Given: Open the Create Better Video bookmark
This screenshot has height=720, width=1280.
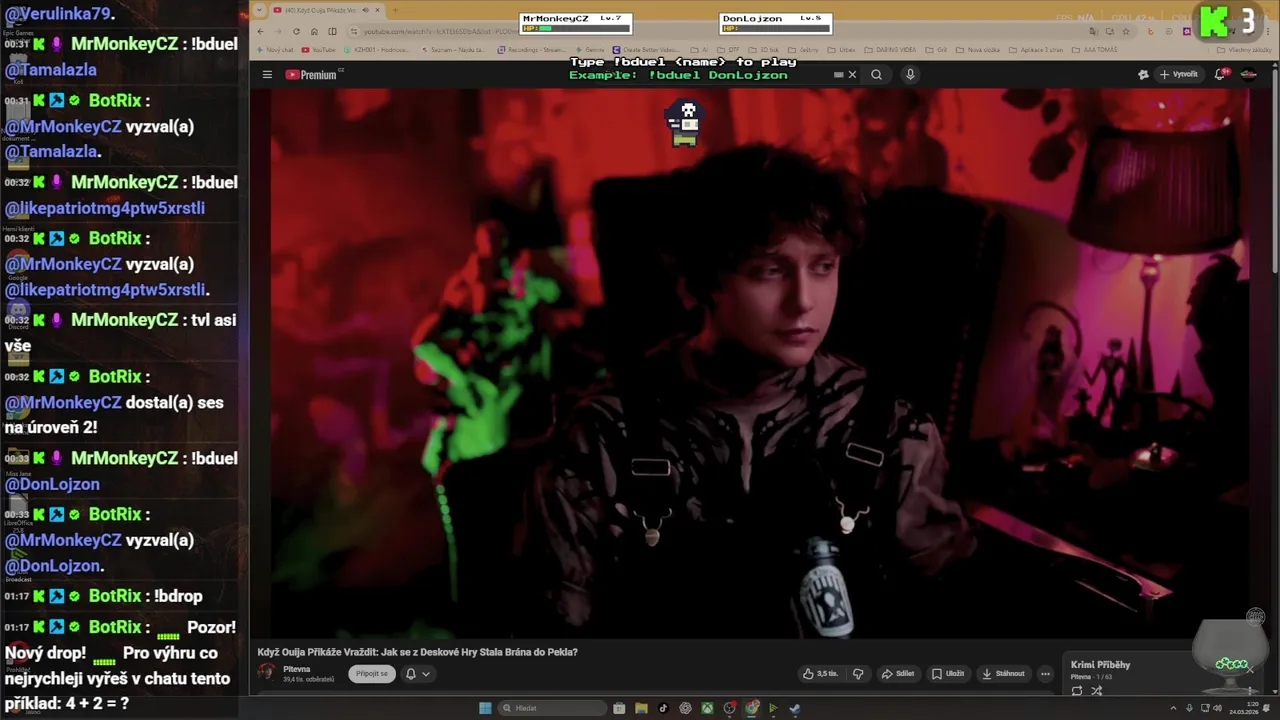Looking at the screenshot, I should [x=647, y=50].
